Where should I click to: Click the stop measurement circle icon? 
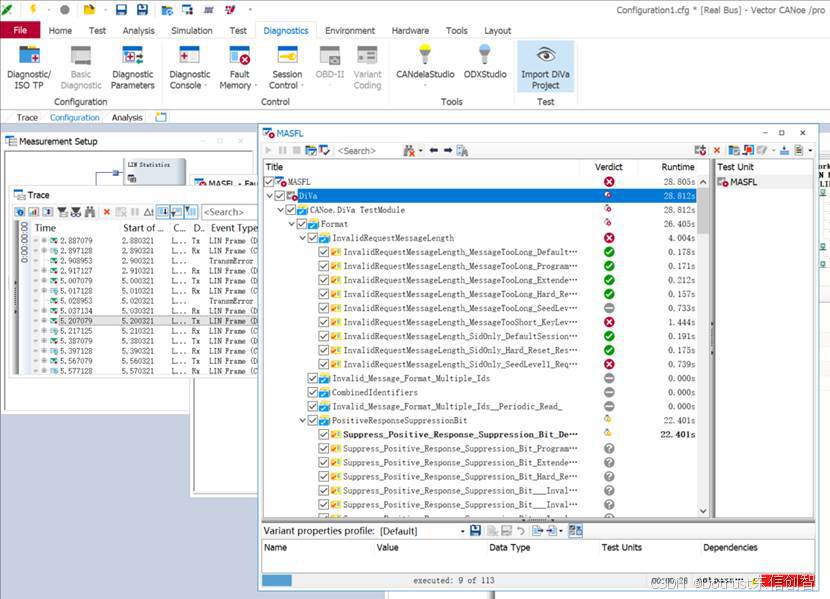tap(65, 10)
